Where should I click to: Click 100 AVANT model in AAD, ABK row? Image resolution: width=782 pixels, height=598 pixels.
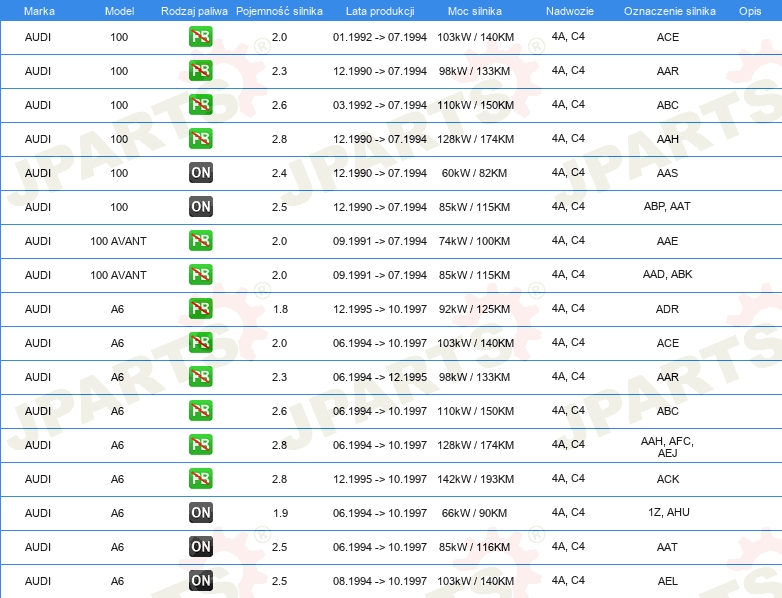click(x=118, y=275)
